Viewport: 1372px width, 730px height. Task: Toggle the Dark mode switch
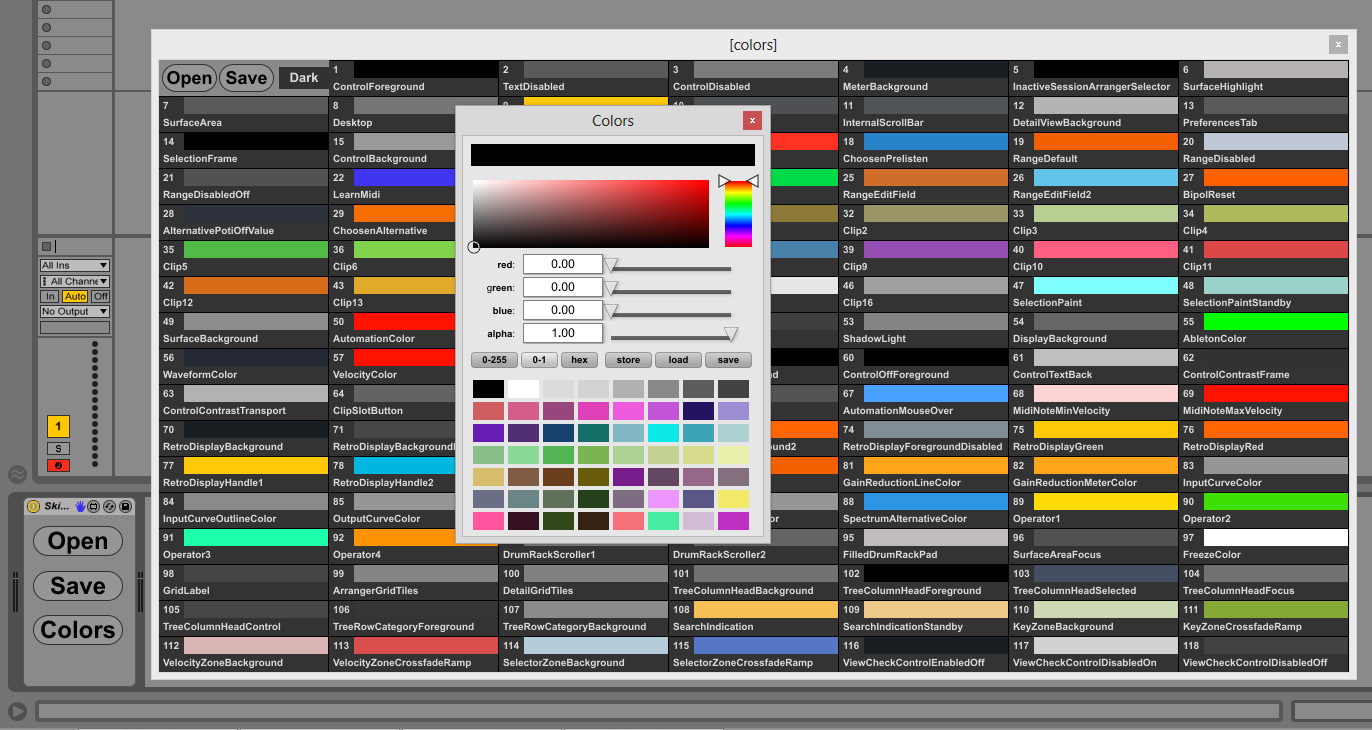[303, 78]
